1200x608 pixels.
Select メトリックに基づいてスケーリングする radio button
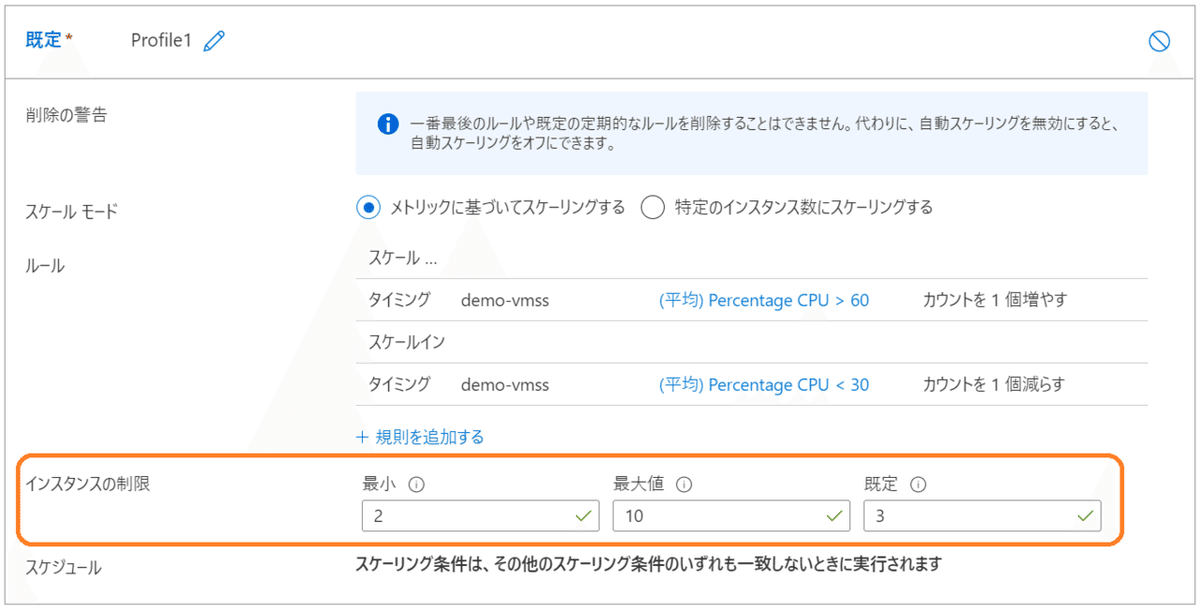(369, 208)
